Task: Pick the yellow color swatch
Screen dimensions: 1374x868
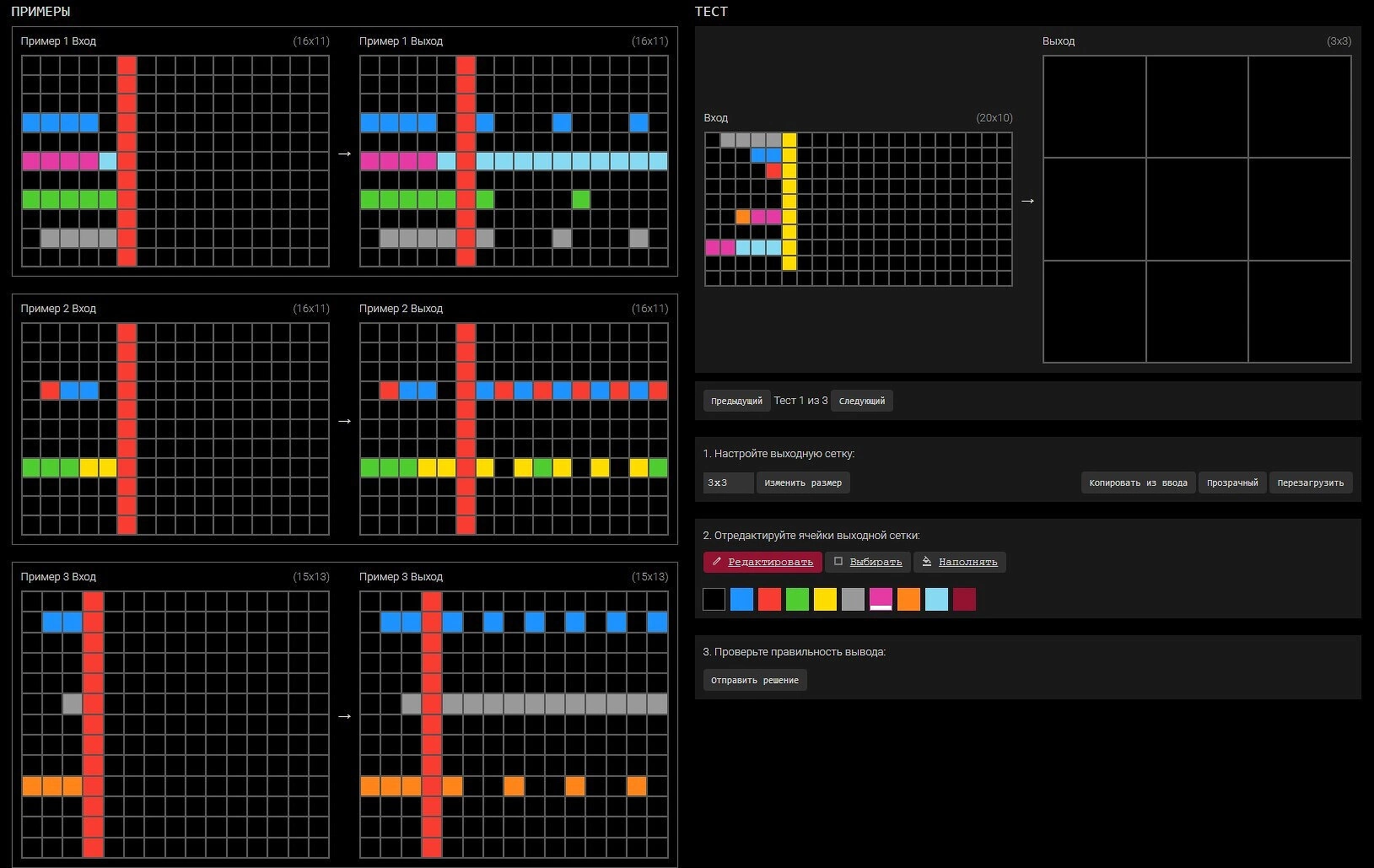Action: click(825, 600)
